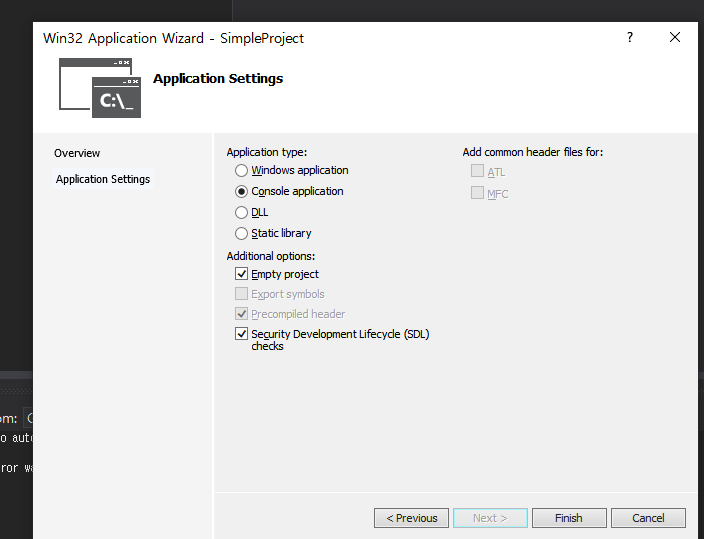Open the Overview wizard page
Image resolution: width=704 pixels, height=539 pixels.
(77, 153)
